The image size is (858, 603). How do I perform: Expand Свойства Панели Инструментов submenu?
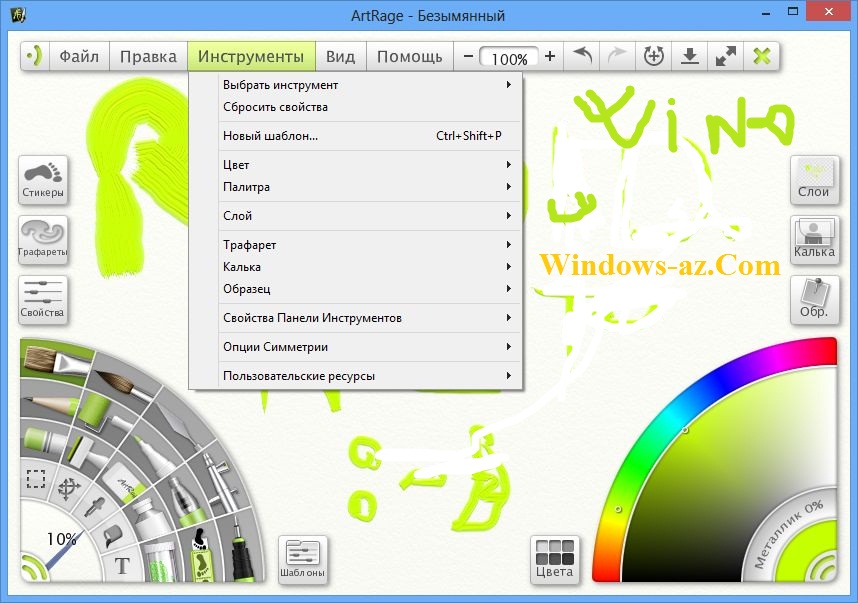(x=356, y=318)
